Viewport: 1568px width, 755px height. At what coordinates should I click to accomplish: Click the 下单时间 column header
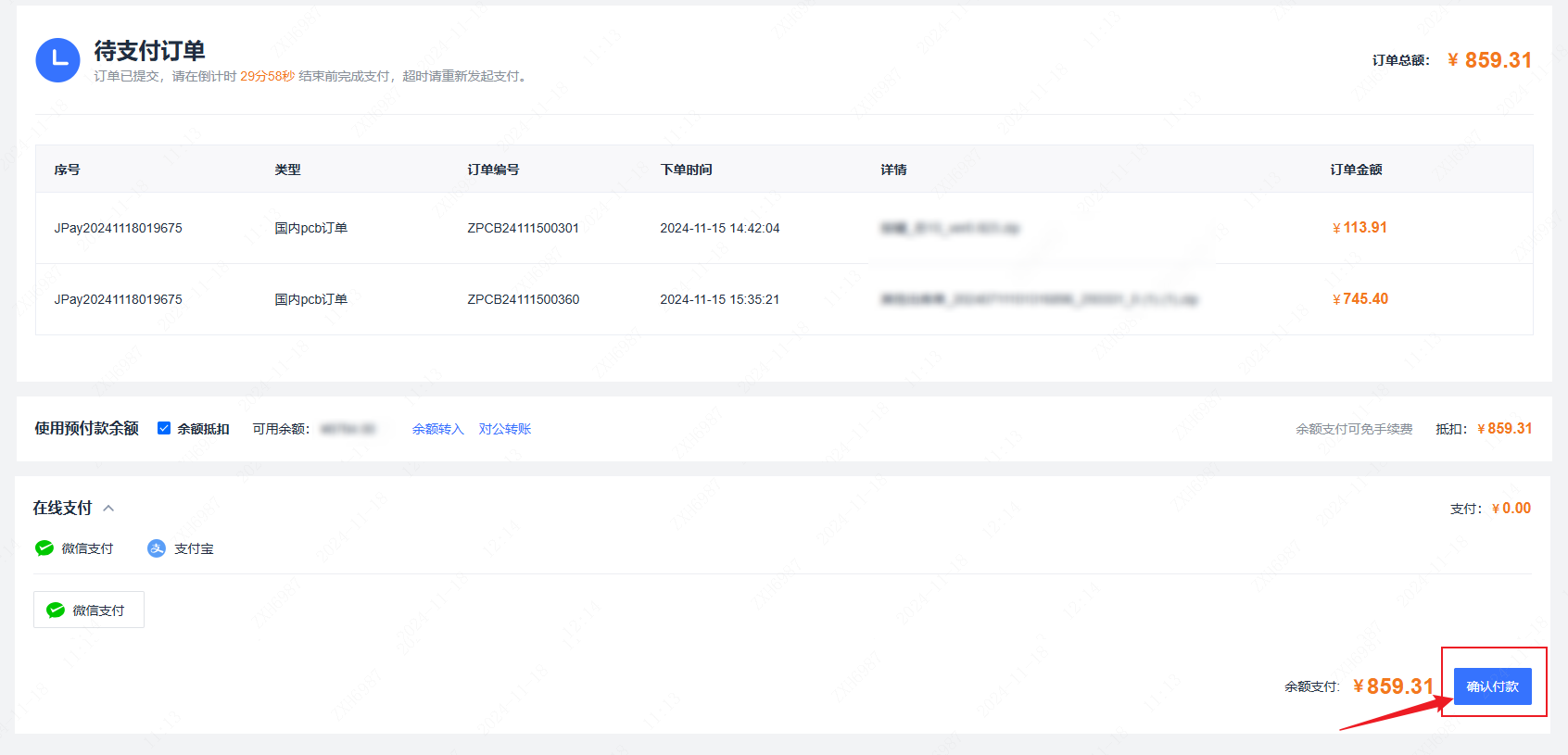[x=686, y=170]
